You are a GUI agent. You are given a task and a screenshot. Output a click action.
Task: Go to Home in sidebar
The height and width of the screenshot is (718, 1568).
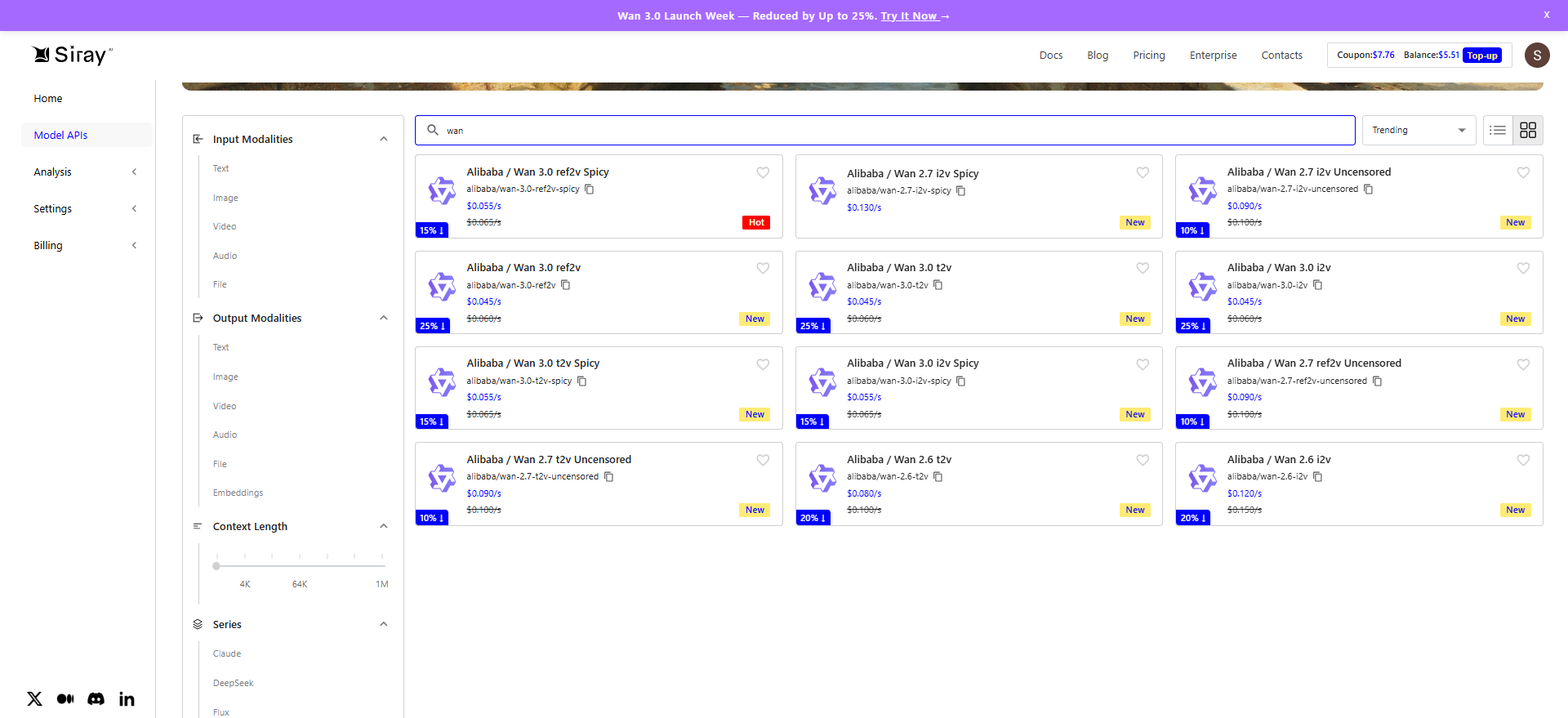[x=48, y=98]
